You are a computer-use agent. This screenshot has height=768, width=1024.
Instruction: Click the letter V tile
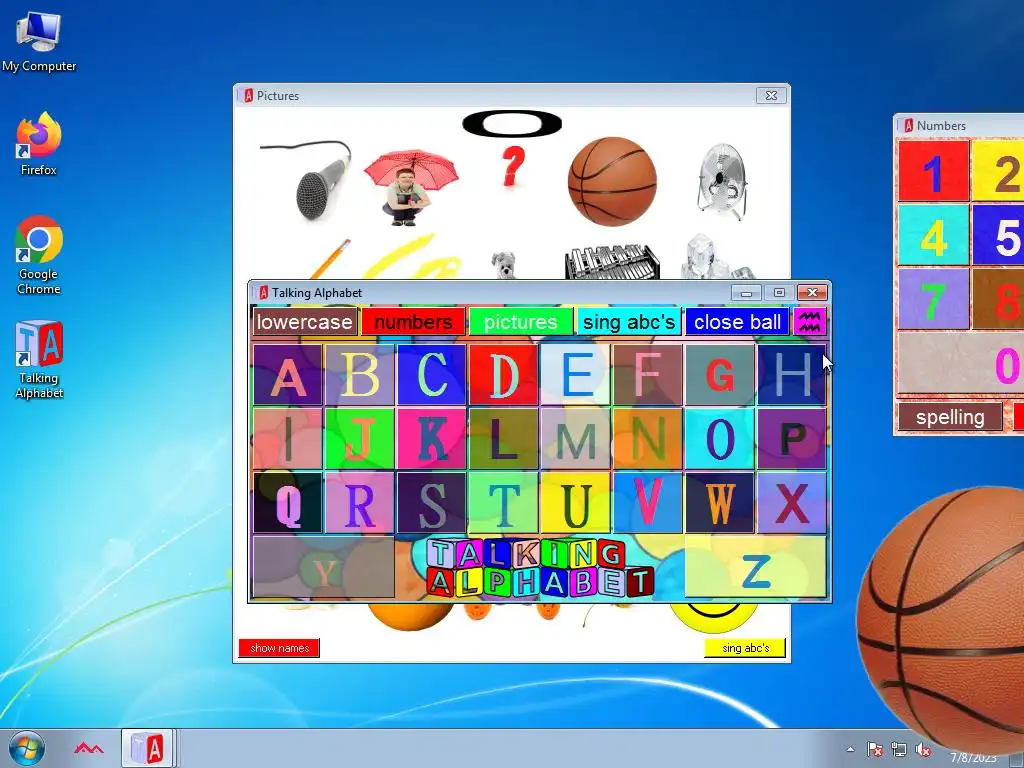(x=647, y=503)
